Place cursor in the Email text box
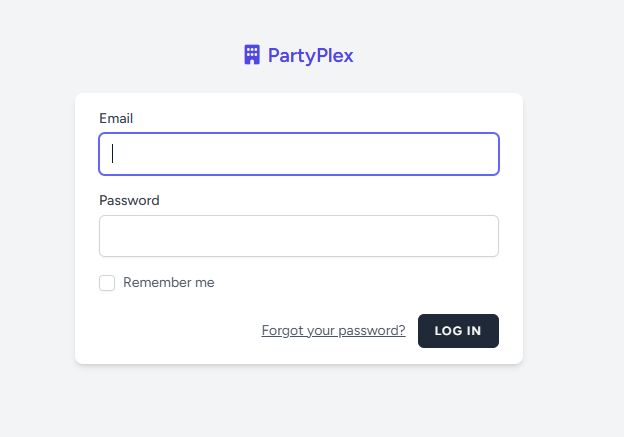The width and height of the screenshot is (624, 437). 298,154
